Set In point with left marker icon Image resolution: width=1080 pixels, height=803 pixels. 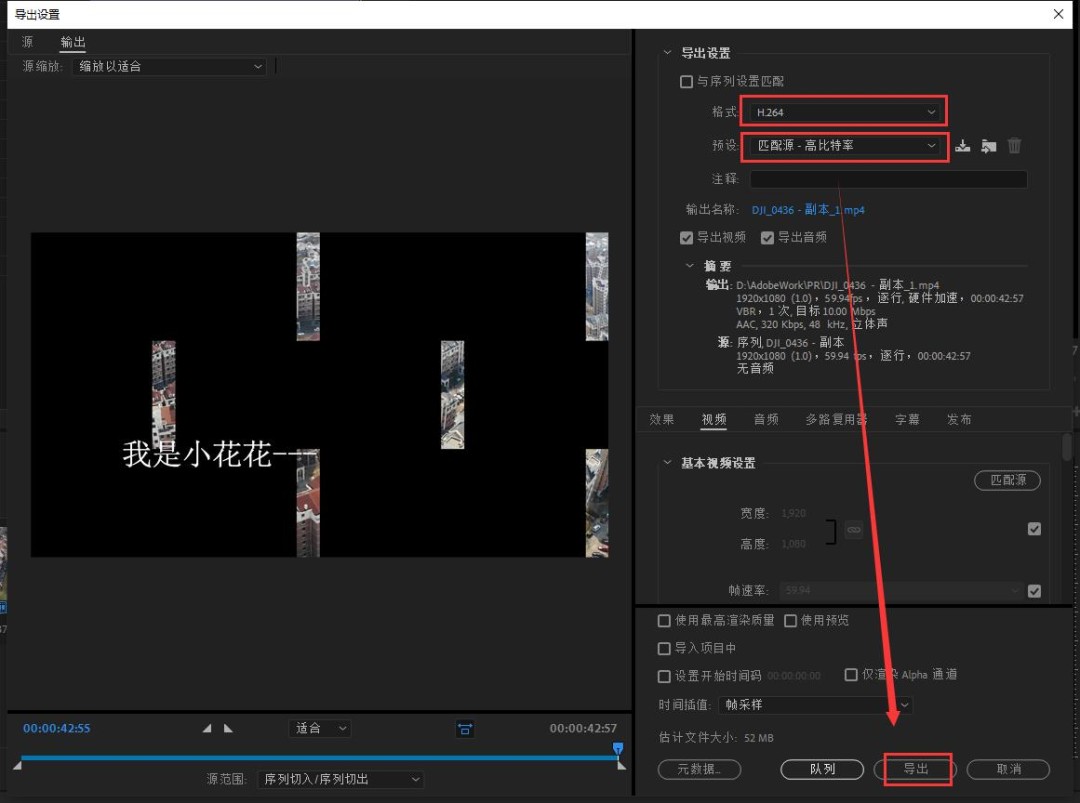pos(207,728)
